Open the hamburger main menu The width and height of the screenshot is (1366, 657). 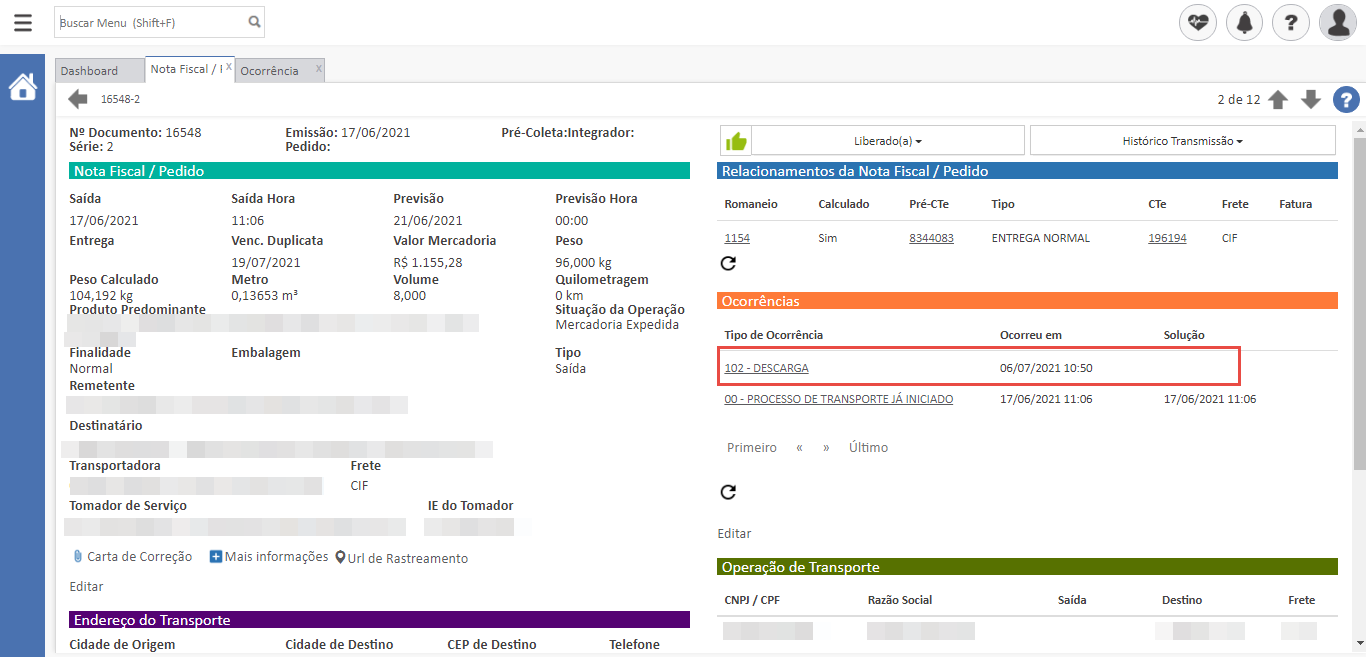(x=22, y=22)
